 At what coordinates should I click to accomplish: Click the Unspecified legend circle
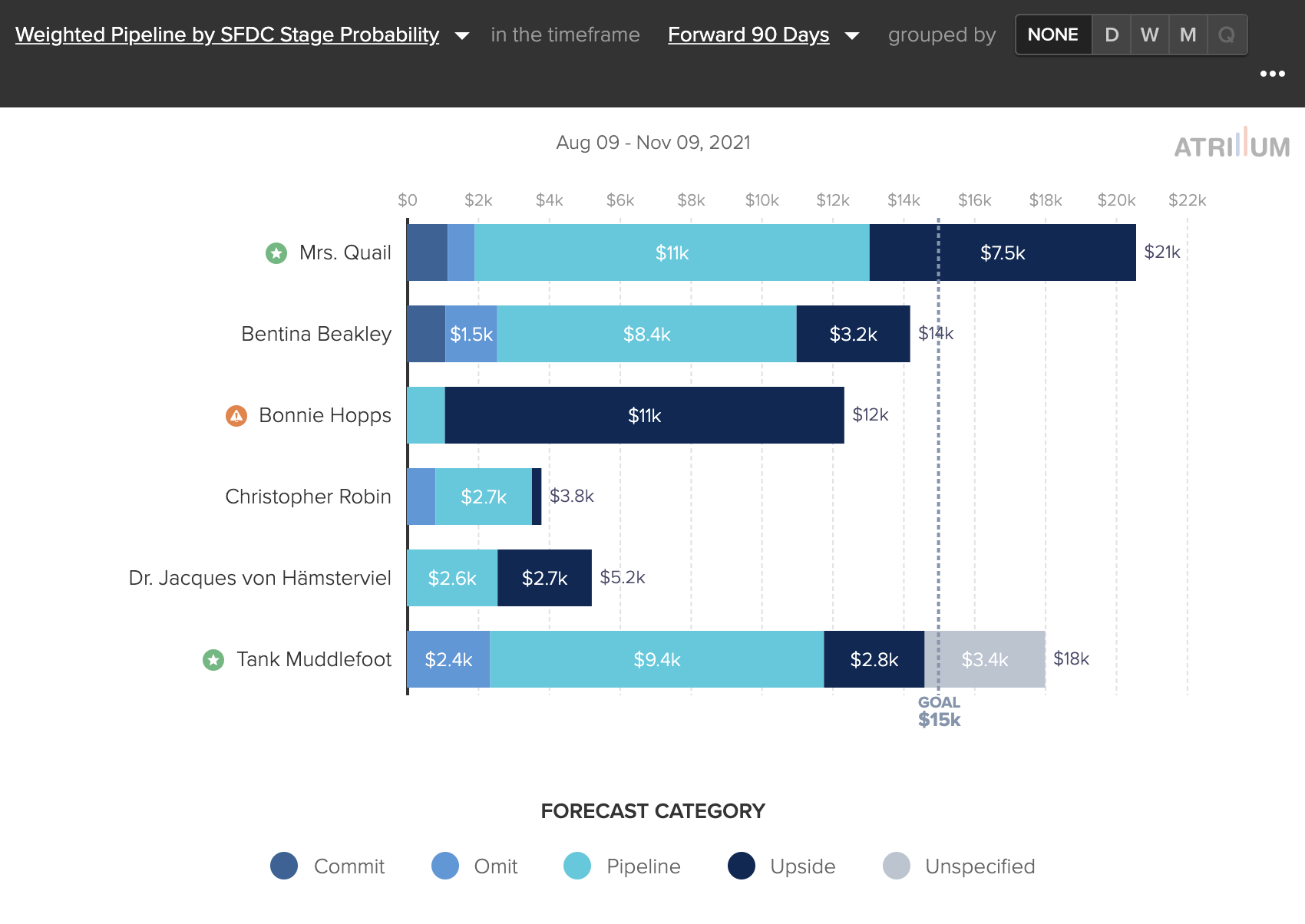(896, 866)
